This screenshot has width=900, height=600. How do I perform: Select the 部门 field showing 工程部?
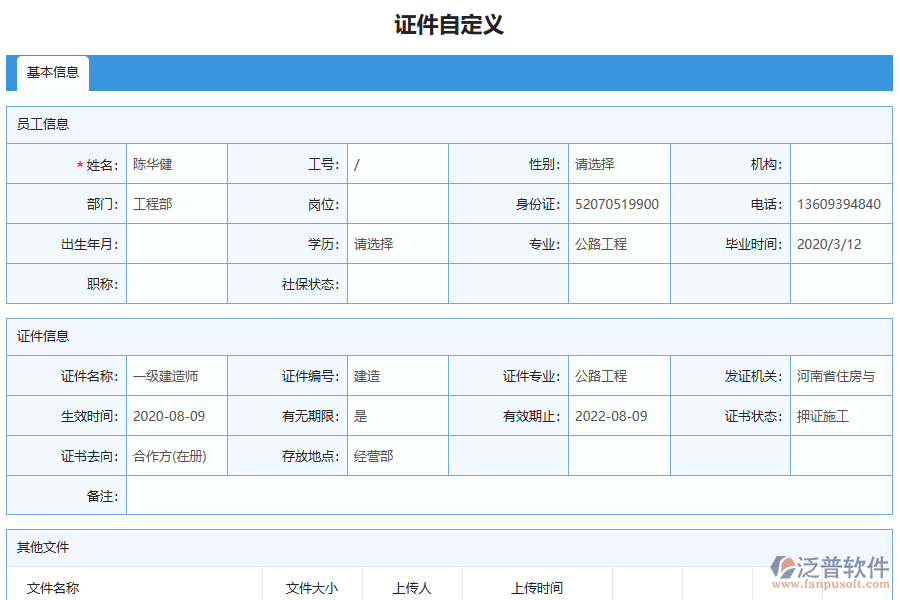176,203
